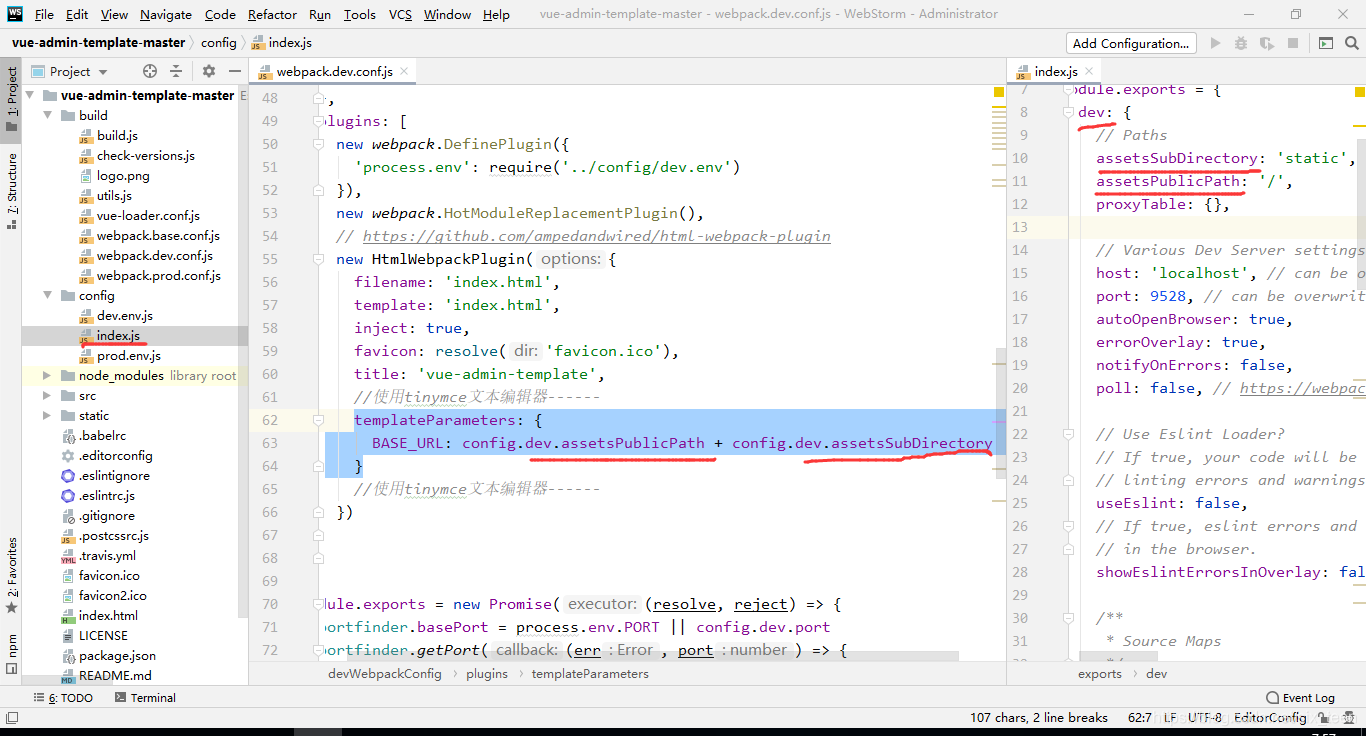Click the Run with Coverage icon

click(x=1267, y=43)
